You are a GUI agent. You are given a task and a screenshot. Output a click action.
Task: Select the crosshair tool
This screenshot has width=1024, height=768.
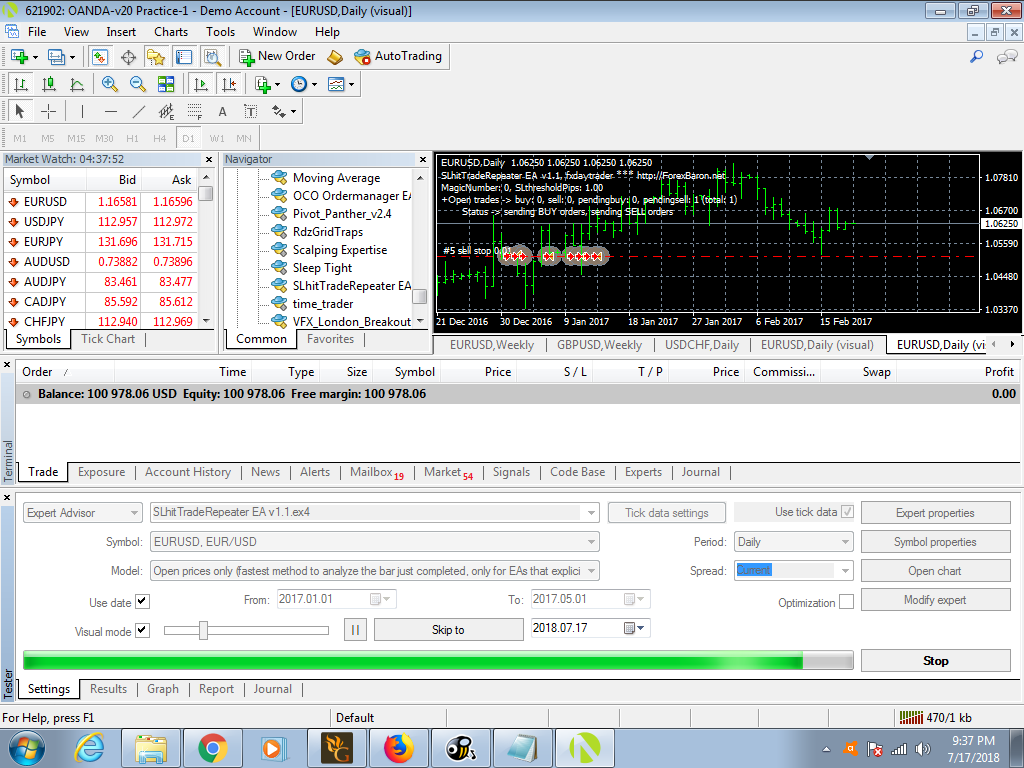(48, 112)
